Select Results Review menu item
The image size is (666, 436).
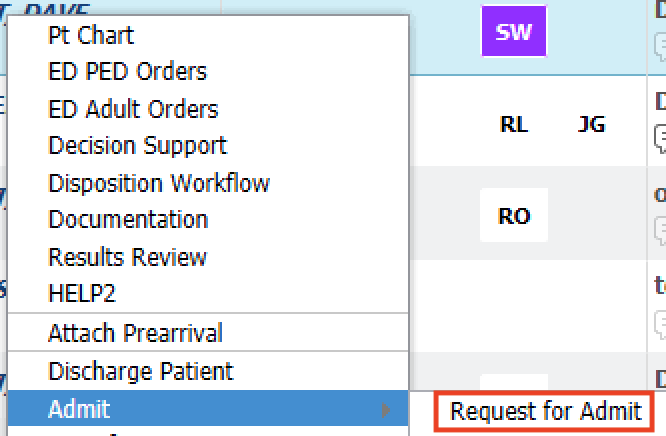click(127, 257)
